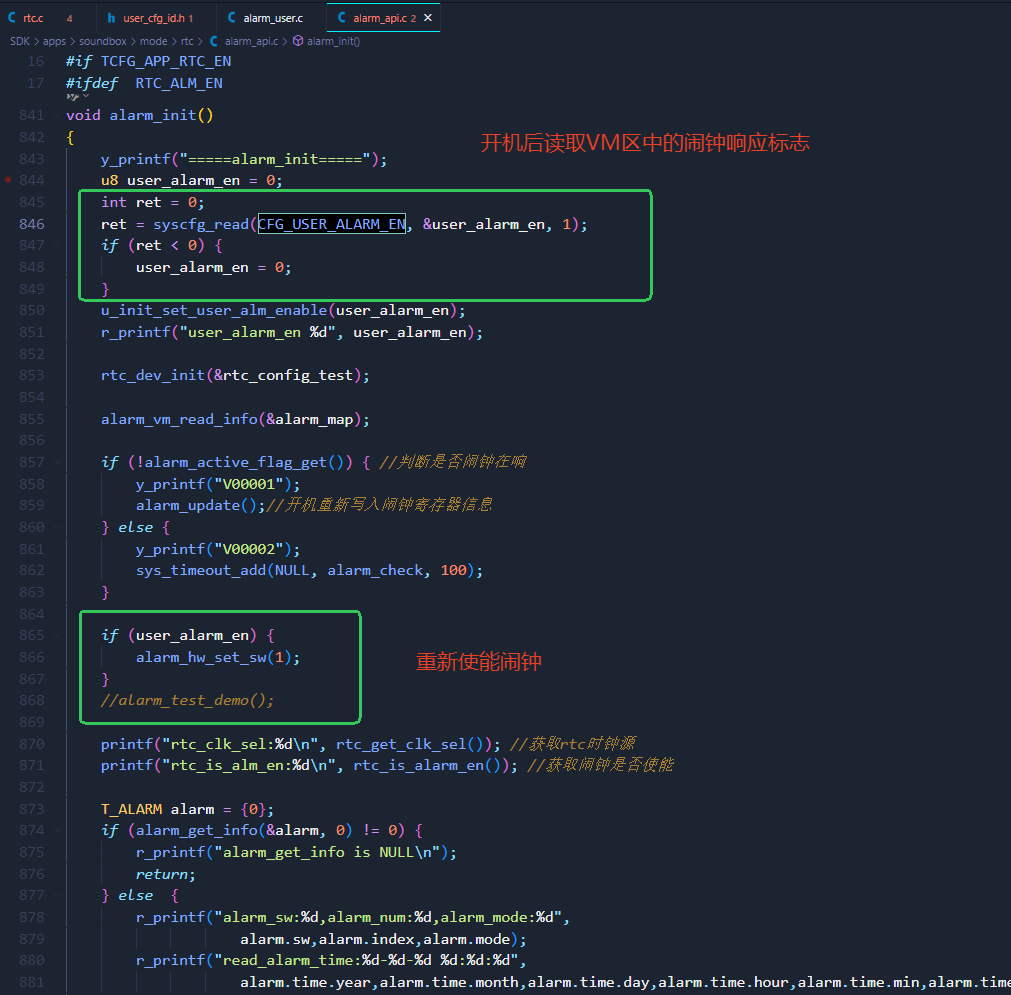Click the C icon on alarm_user.c tab
This screenshot has width=1011, height=995.
[x=231, y=18]
